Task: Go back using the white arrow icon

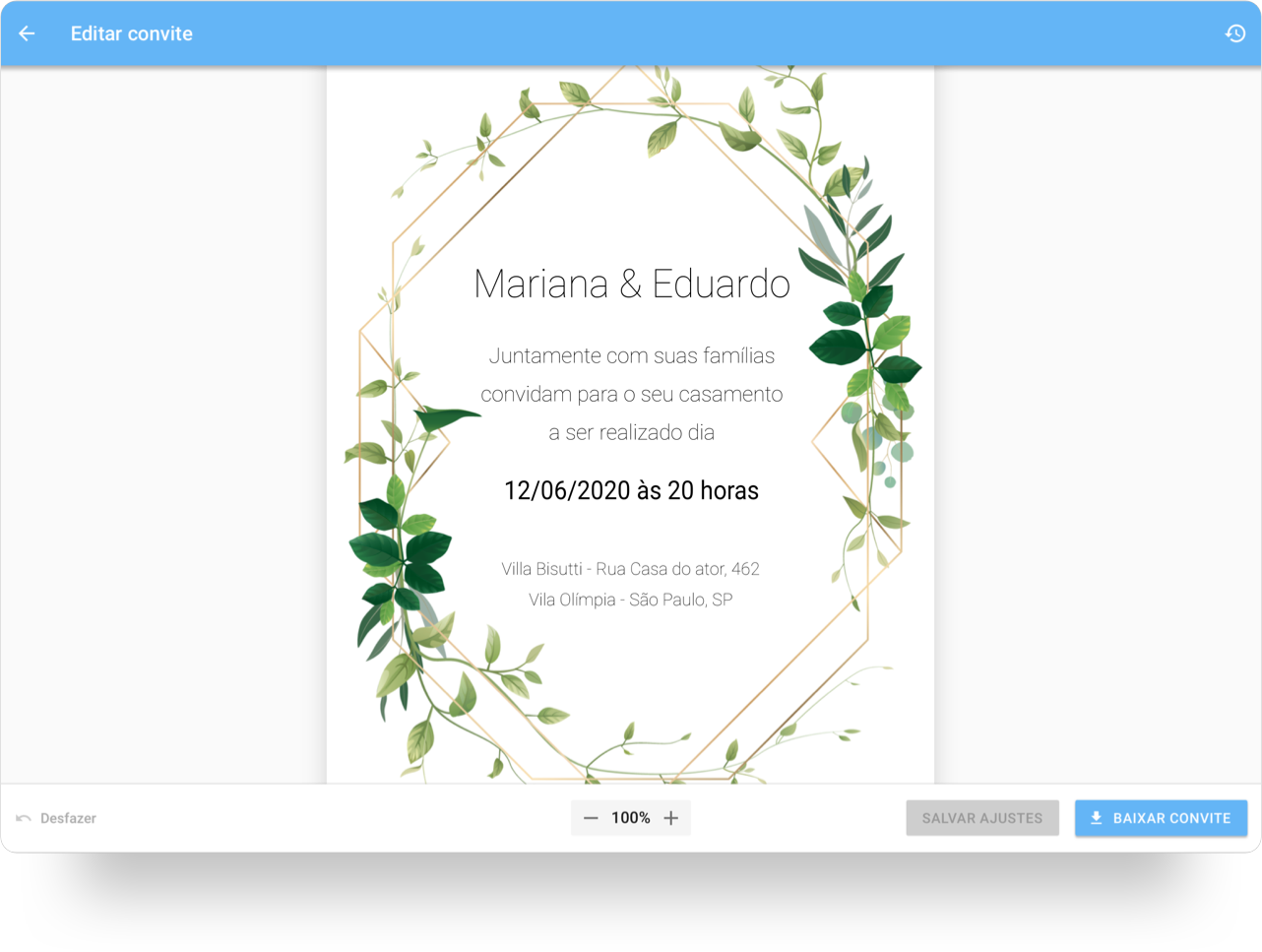Action: pyautogui.click(x=26, y=32)
